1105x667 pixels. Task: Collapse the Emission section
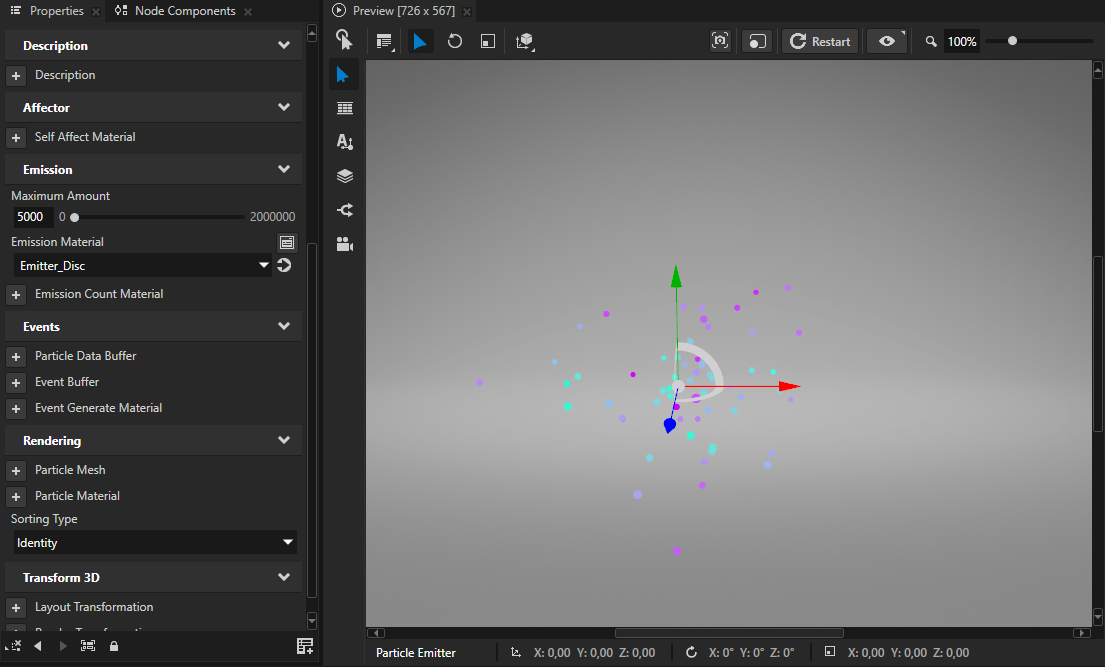(x=284, y=169)
